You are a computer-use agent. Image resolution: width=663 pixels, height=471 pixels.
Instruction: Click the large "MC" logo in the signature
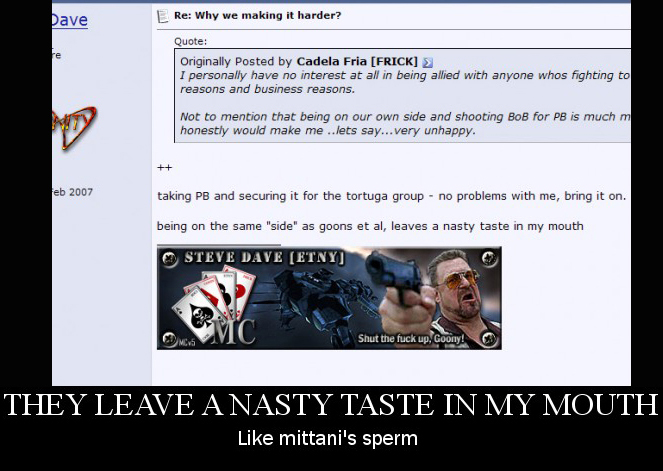coord(233,331)
